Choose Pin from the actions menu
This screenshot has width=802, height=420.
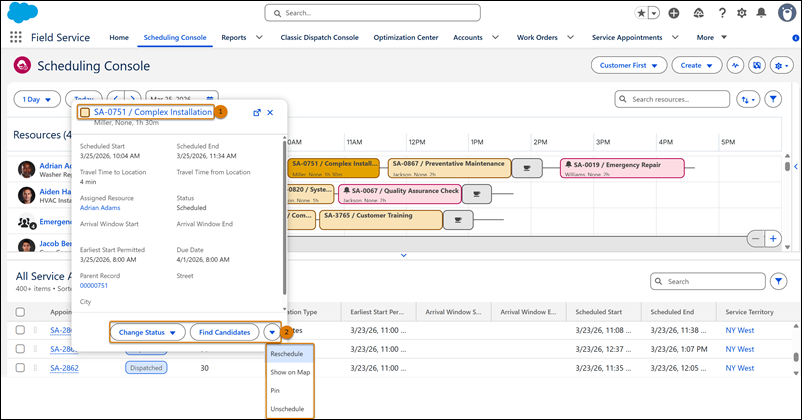tap(290, 391)
